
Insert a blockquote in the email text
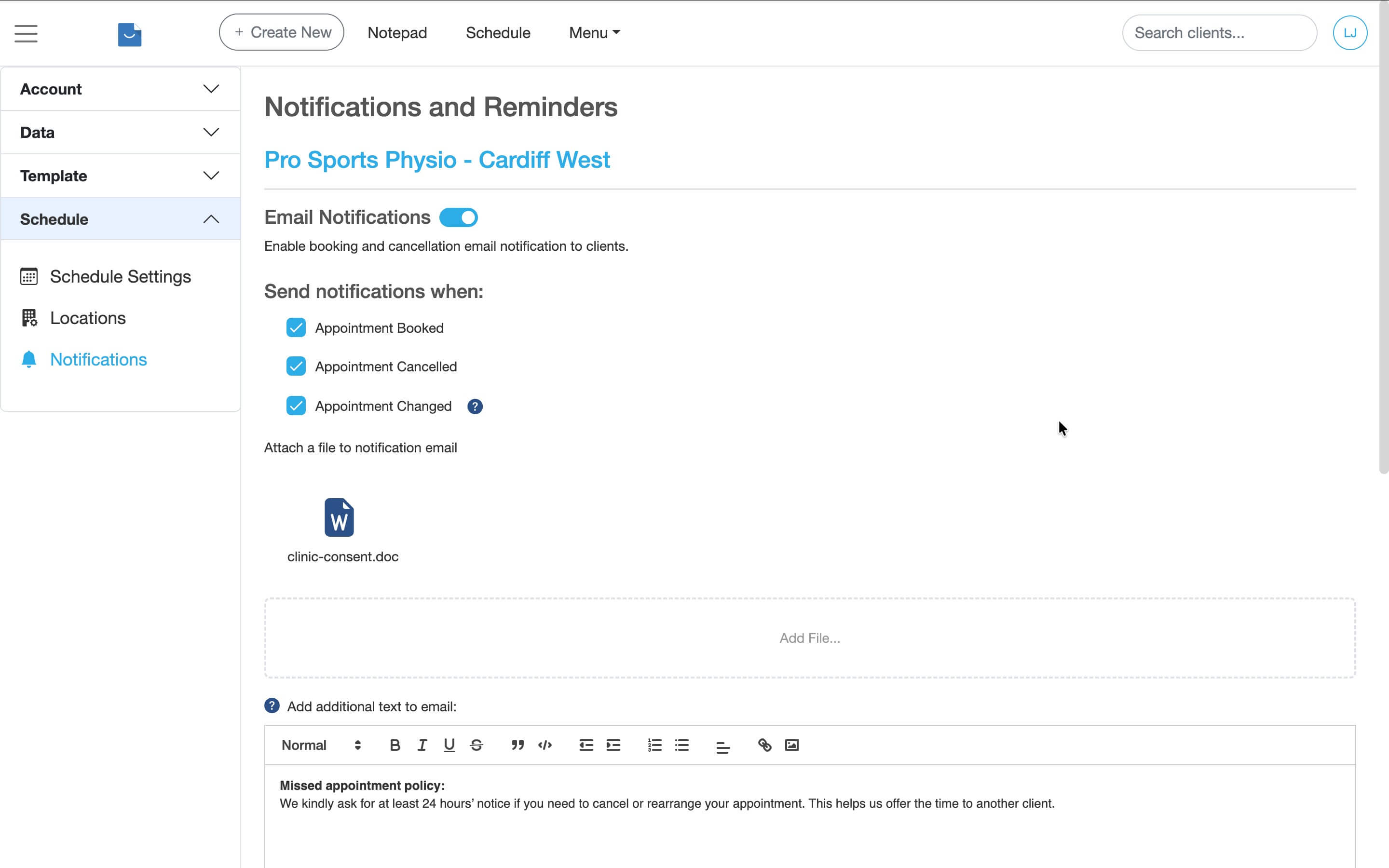pos(517,745)
